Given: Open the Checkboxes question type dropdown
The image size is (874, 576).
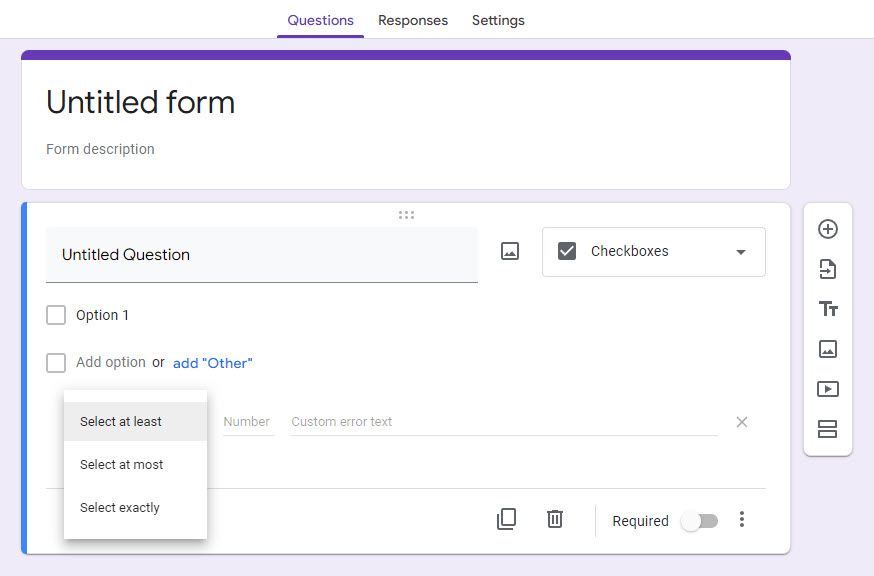Looking at the screenshot, I should pos(653,251).
